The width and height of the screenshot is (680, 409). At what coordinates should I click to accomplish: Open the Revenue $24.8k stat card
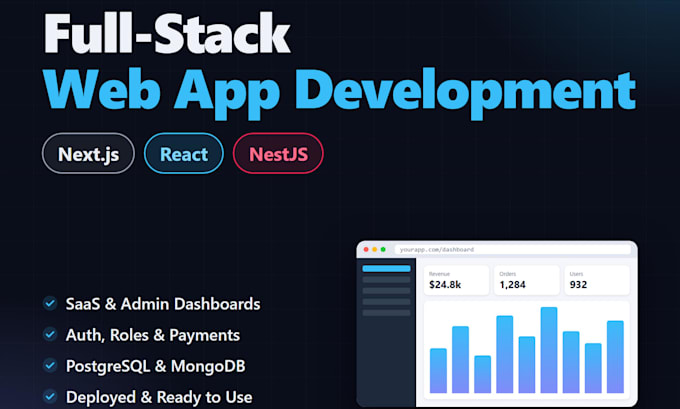[456, 280]
